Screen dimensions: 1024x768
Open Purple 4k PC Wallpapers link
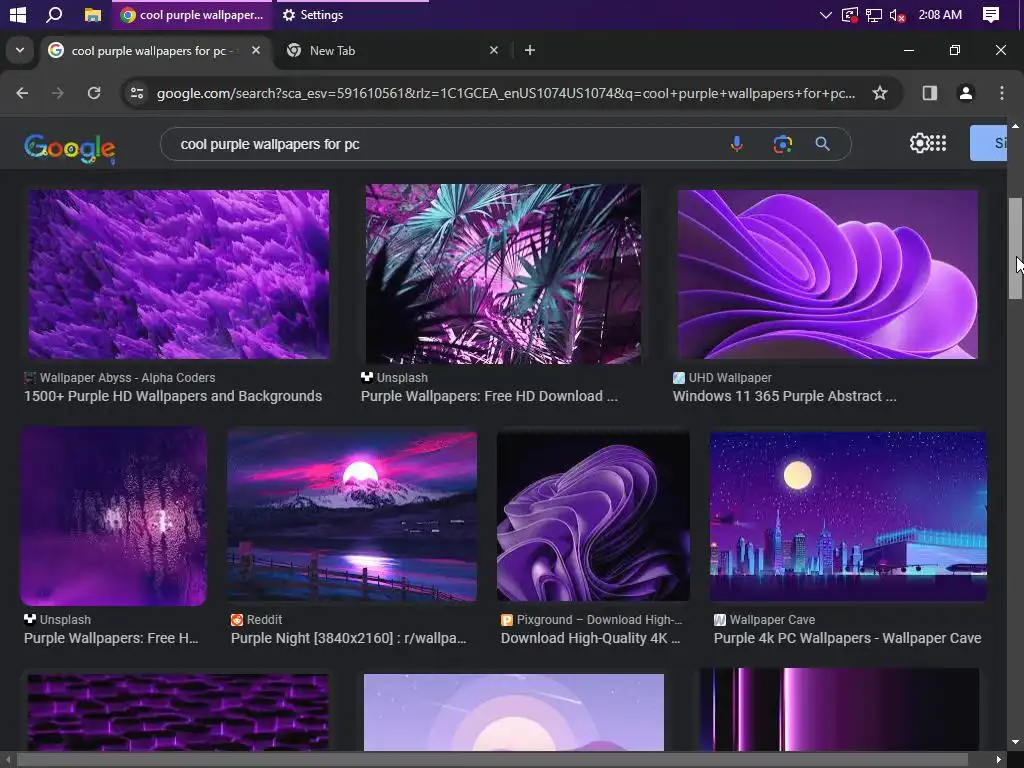pyautogui.click(x=847, y=638)
